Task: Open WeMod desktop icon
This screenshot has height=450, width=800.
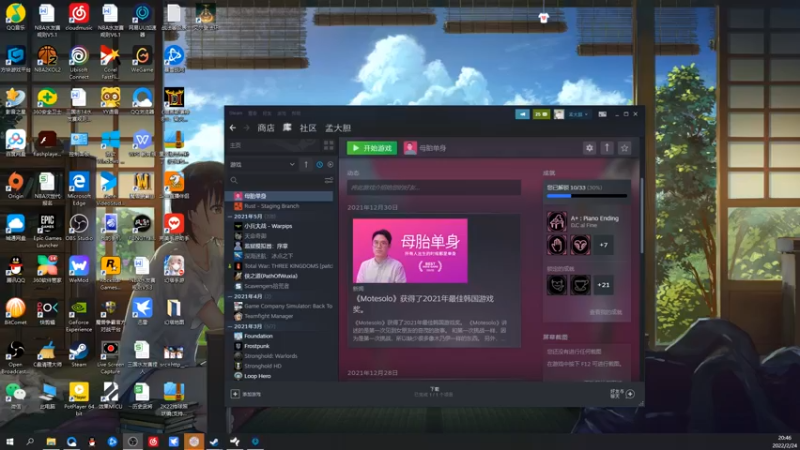Action: click(79, 269)
